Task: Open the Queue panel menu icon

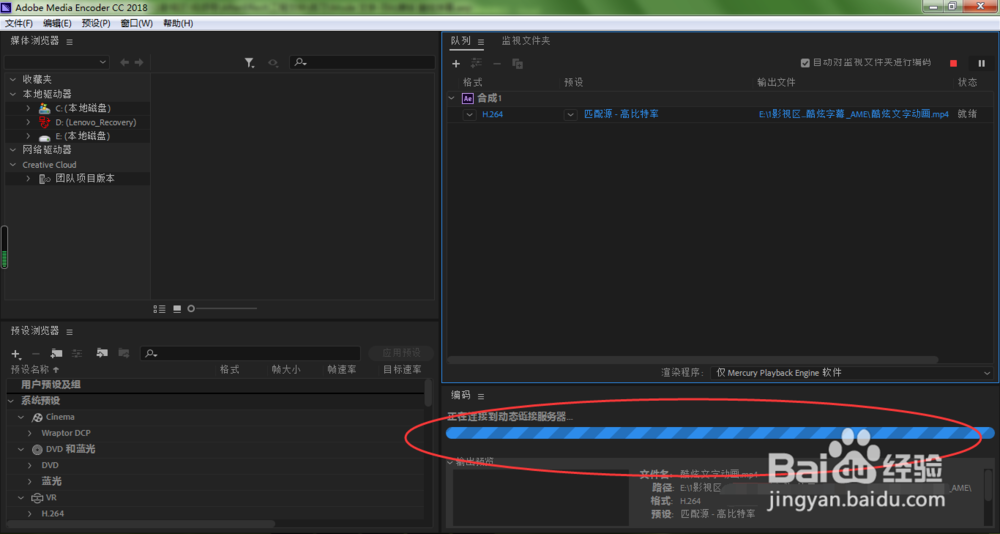Action: [x=481, y=41]
